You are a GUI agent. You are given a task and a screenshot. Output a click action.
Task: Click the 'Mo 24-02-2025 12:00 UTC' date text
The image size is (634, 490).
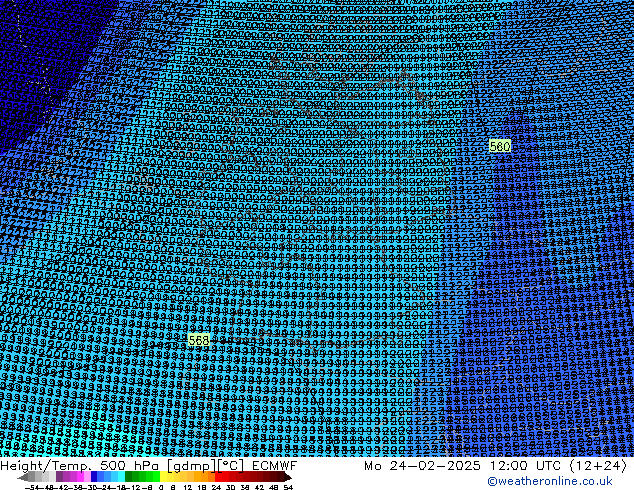pyautogui.click(x=464, y=466)
